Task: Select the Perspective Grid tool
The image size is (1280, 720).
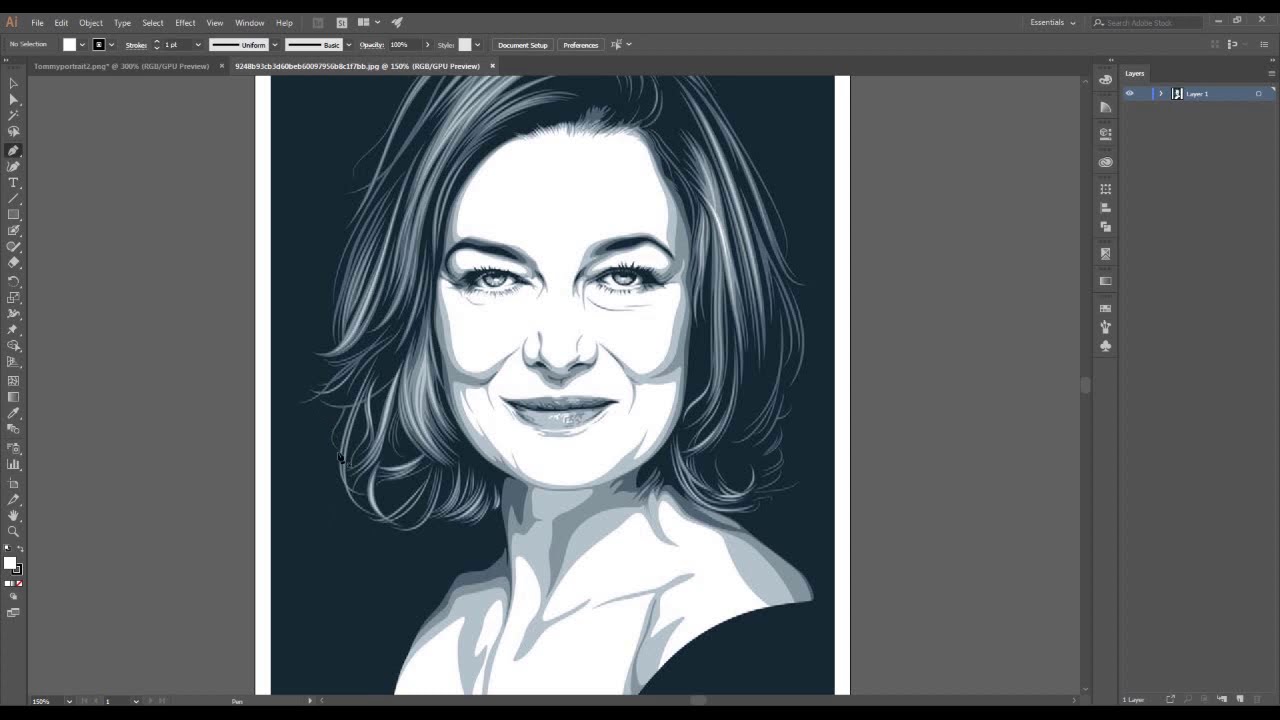Action: click(x=13, y=361)
